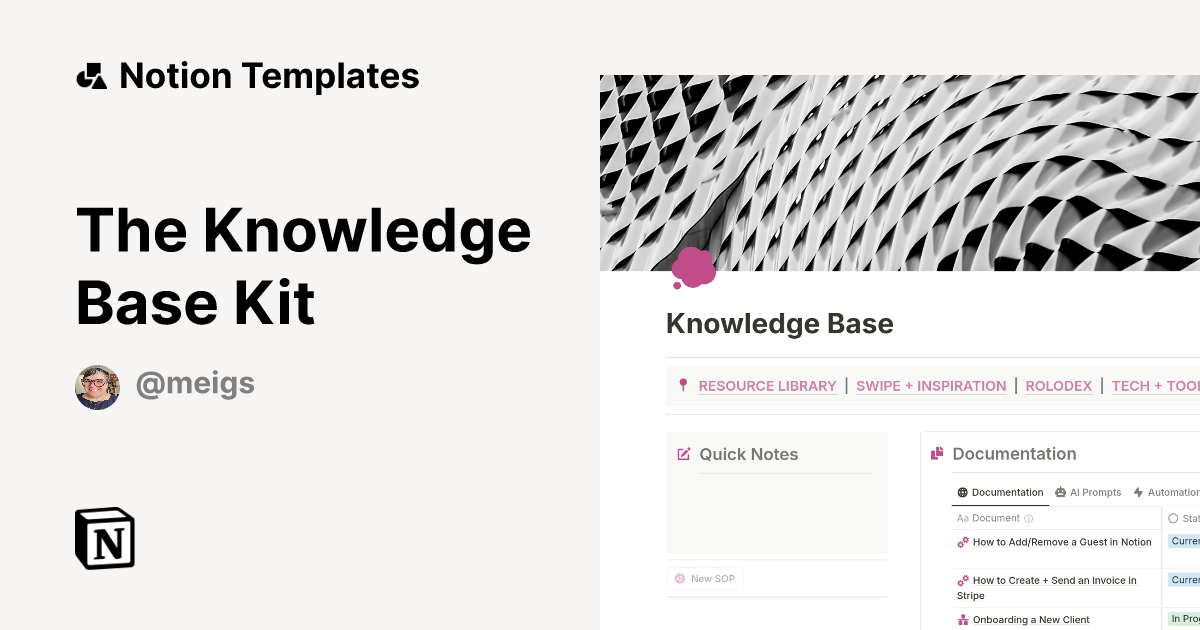The height and width of the screenshot is (630, 1200).
Task: Switch to the AI Prompts tab
Action: click(1088, 492)
